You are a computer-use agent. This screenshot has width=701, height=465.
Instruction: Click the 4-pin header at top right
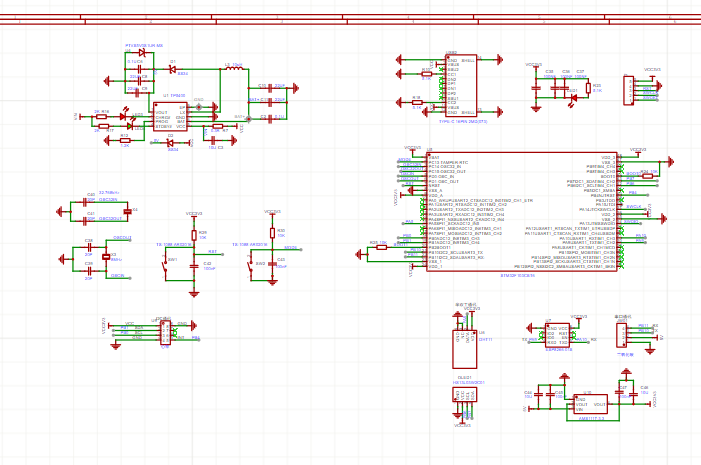(x=628, y=90)
